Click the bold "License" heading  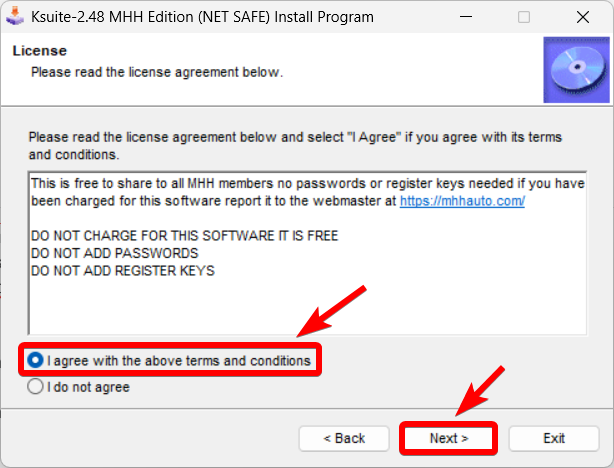[39, 50]
